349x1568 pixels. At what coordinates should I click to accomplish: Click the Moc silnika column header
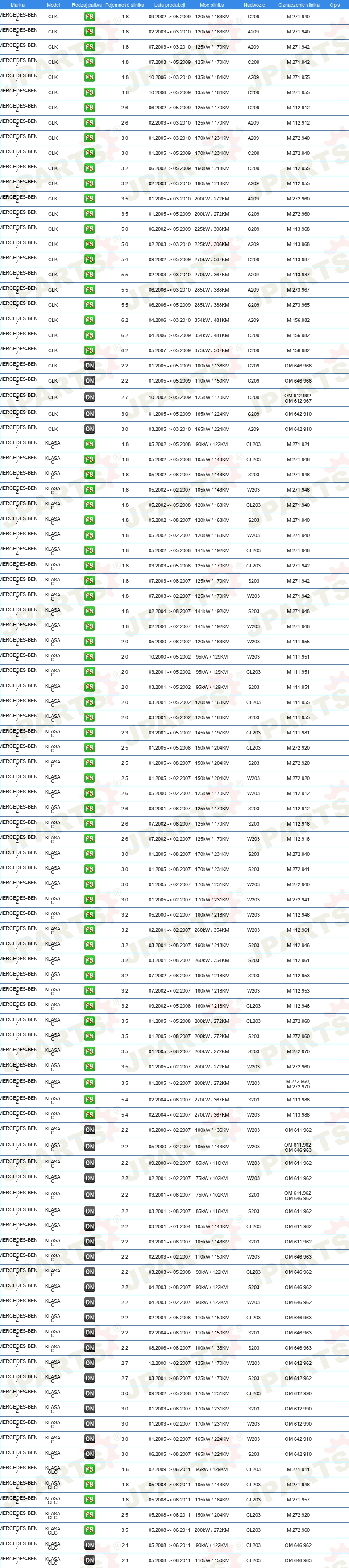[212, 5]
